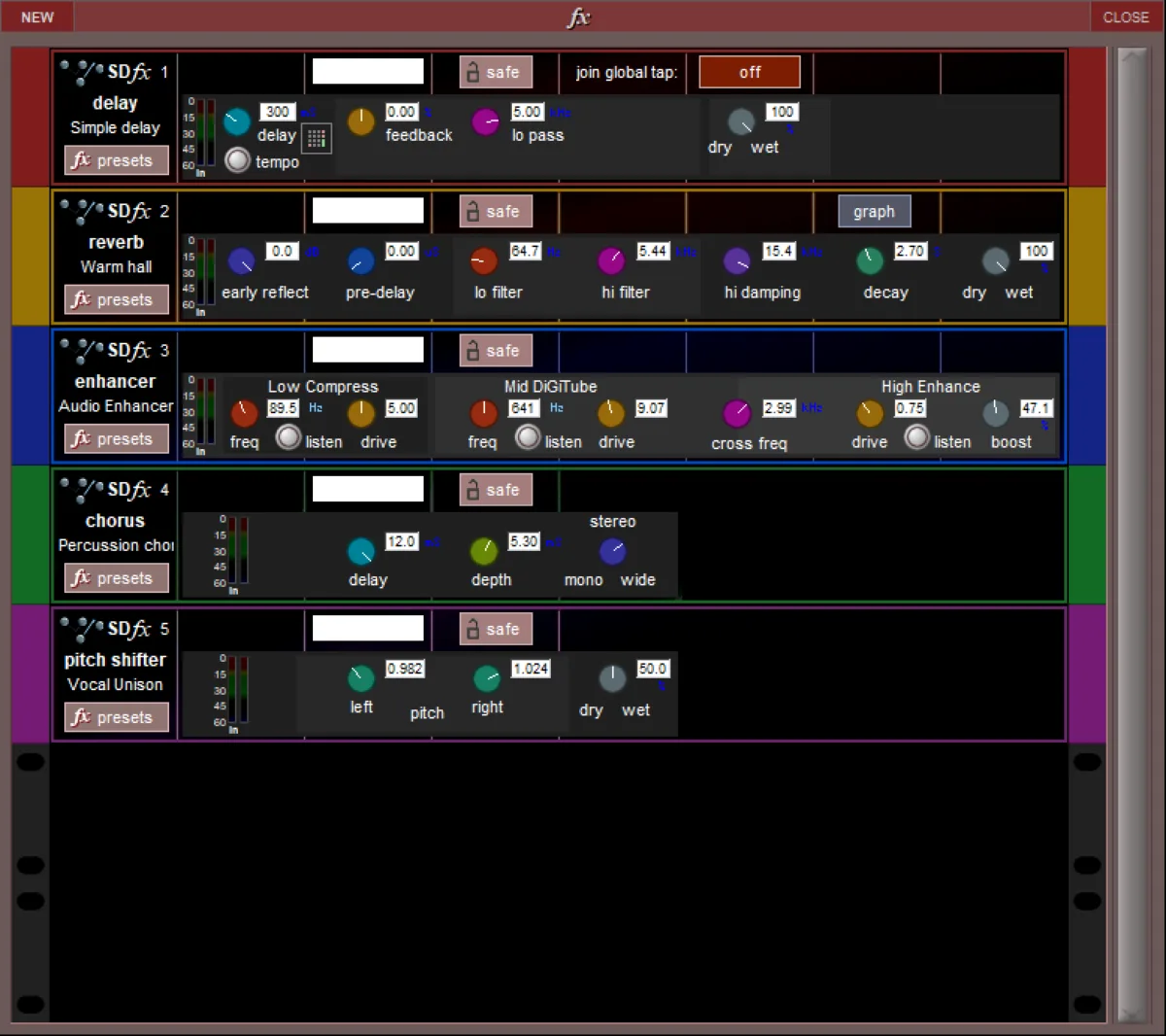
Task: Click the pitch shifter name text field
Action: click(x=368, y=627)
